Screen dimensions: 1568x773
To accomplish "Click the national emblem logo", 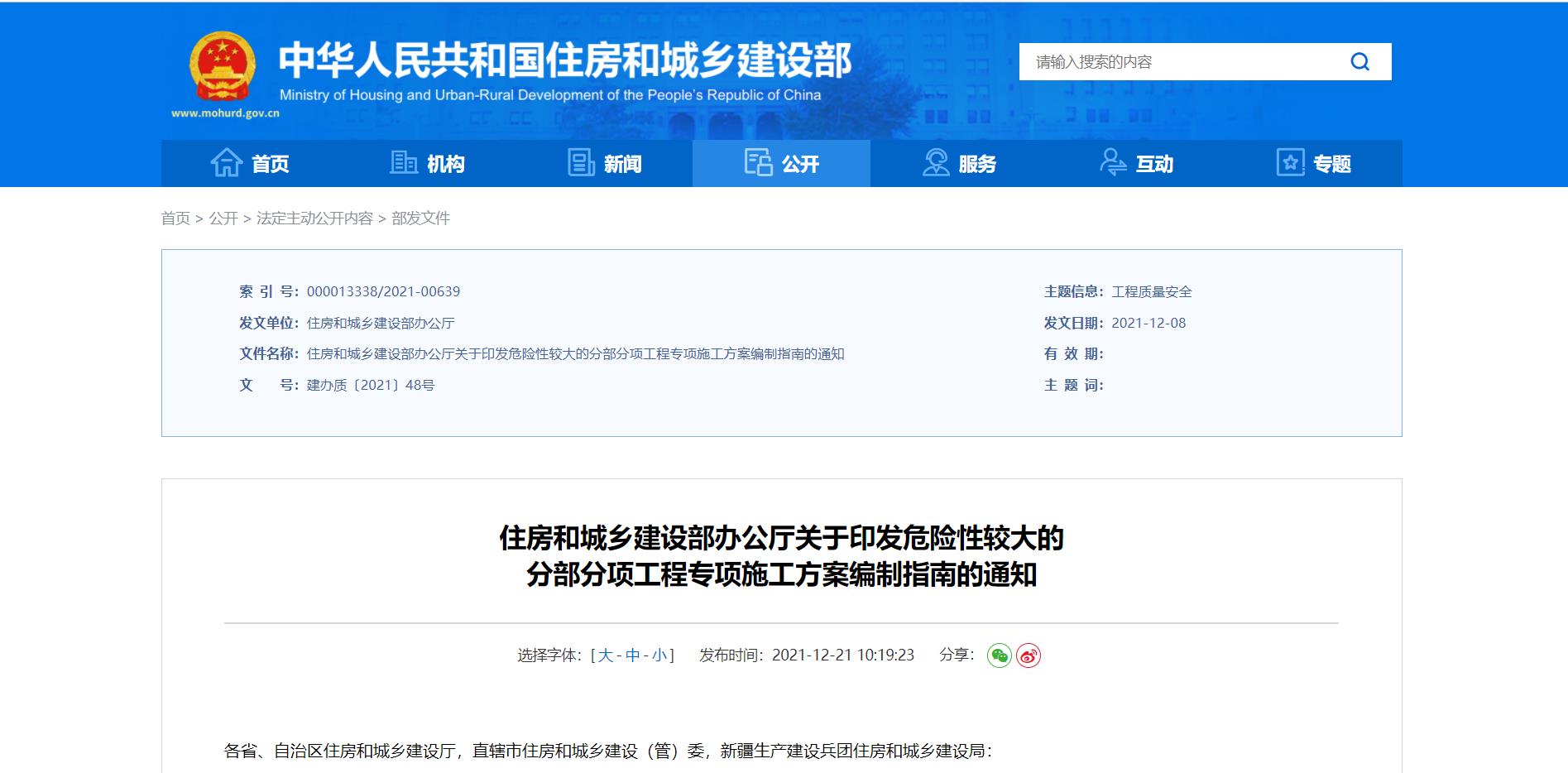I will (222, 68).
